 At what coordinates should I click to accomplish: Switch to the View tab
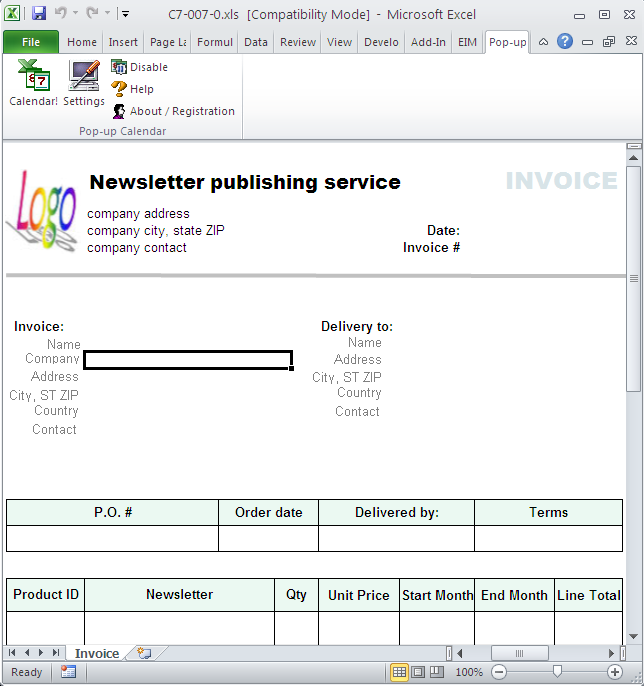click(x=340, y=42)
